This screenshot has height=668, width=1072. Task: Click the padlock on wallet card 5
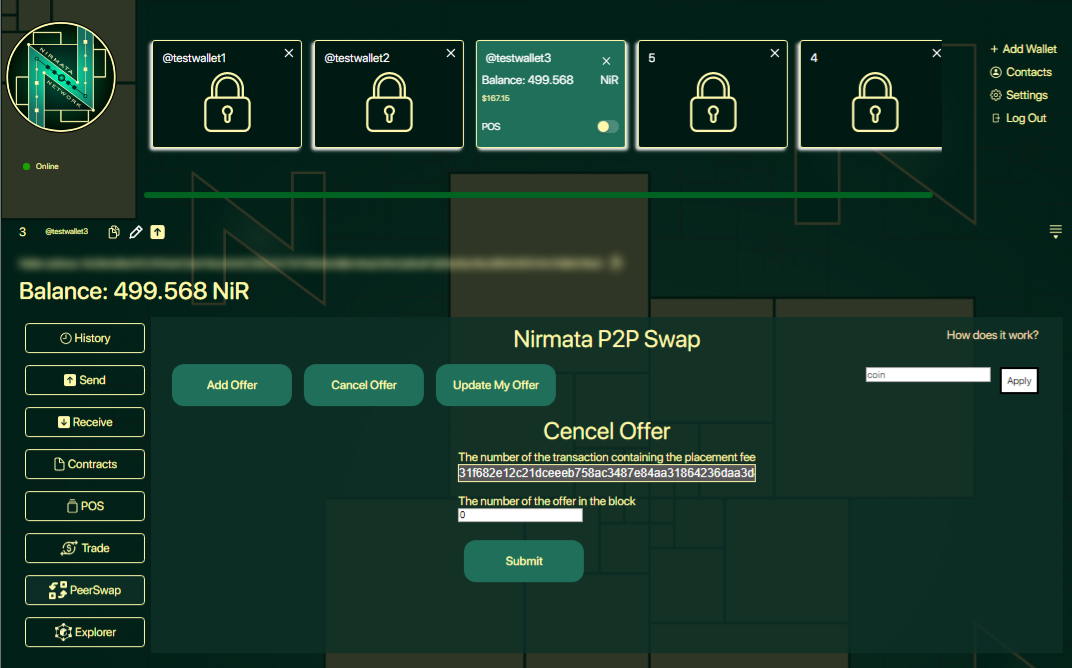click(x=712, y=102)
